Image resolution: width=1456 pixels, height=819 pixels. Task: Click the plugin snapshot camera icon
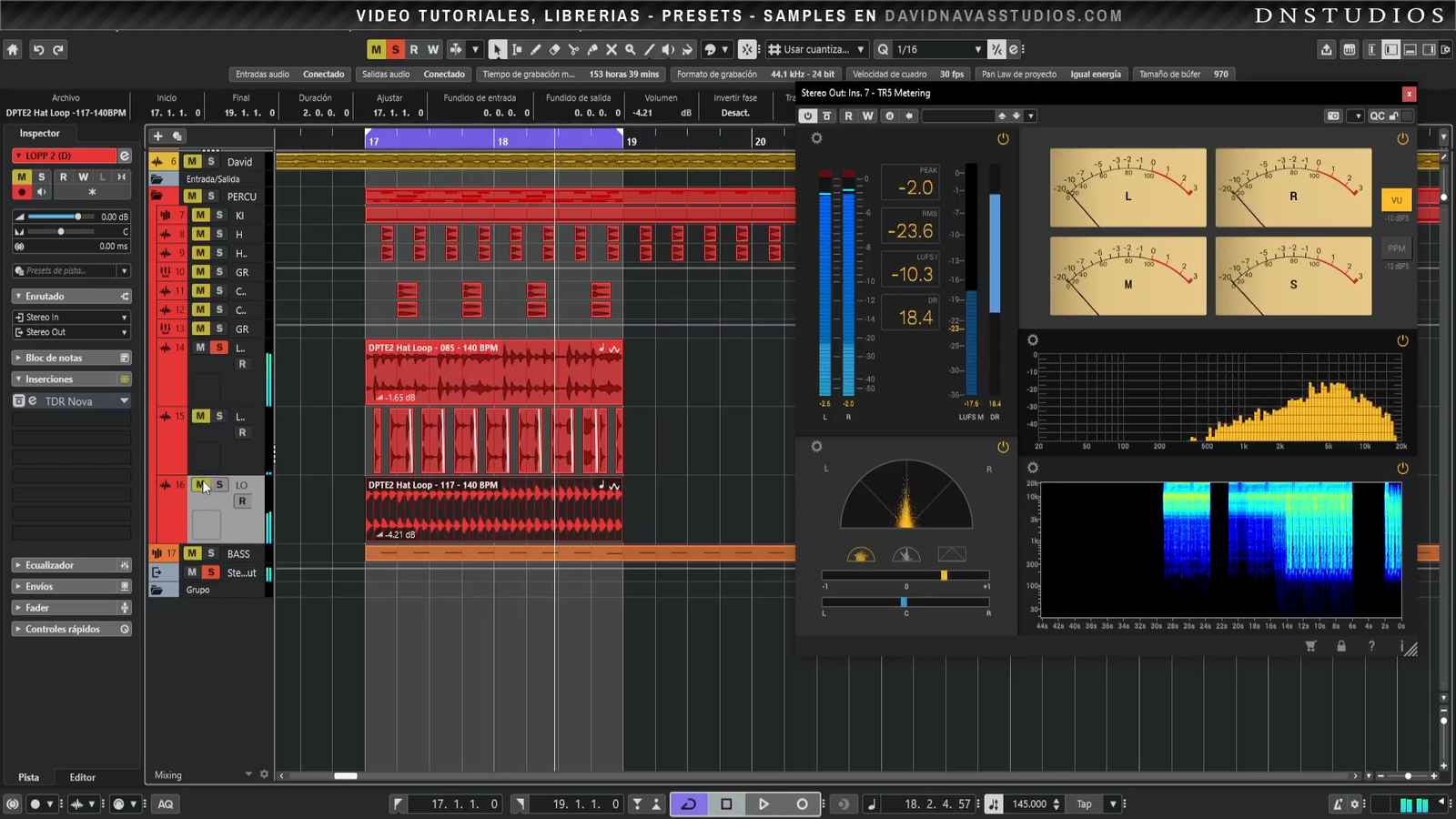coord(1333,116)
